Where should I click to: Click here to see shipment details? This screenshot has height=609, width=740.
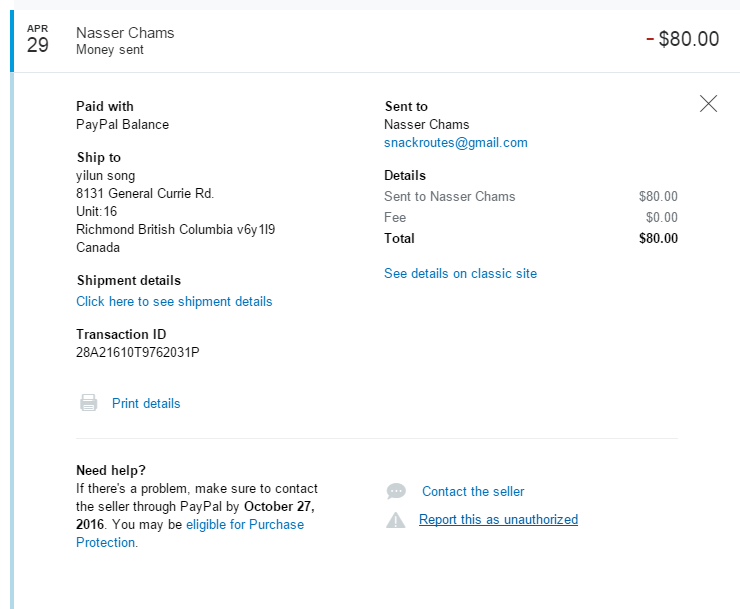[x=174, y=301]
